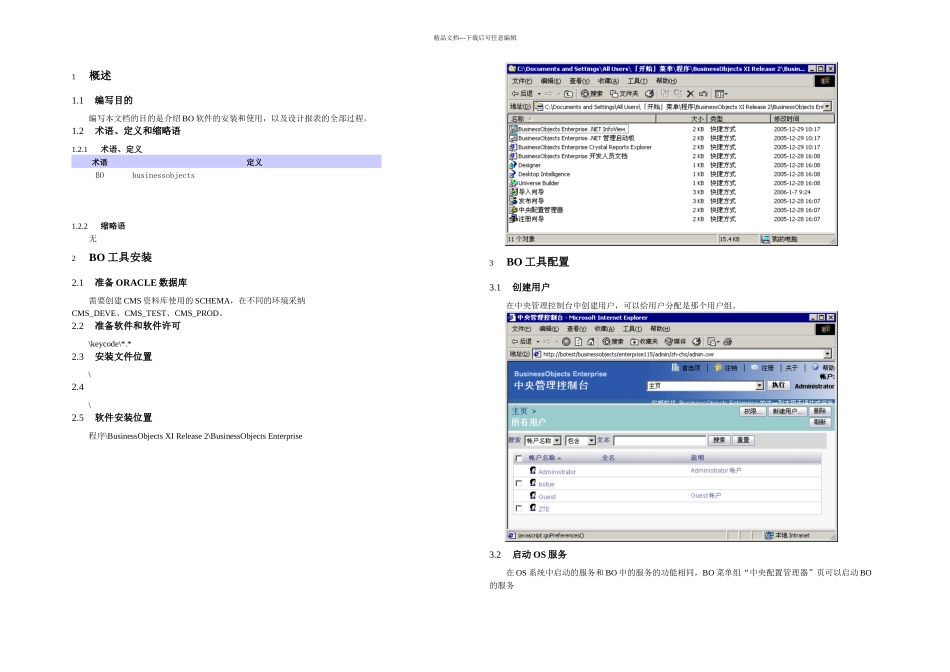
Task: Click the delete X icon in Explorer toolbar
Action: [x=690, y=94]
